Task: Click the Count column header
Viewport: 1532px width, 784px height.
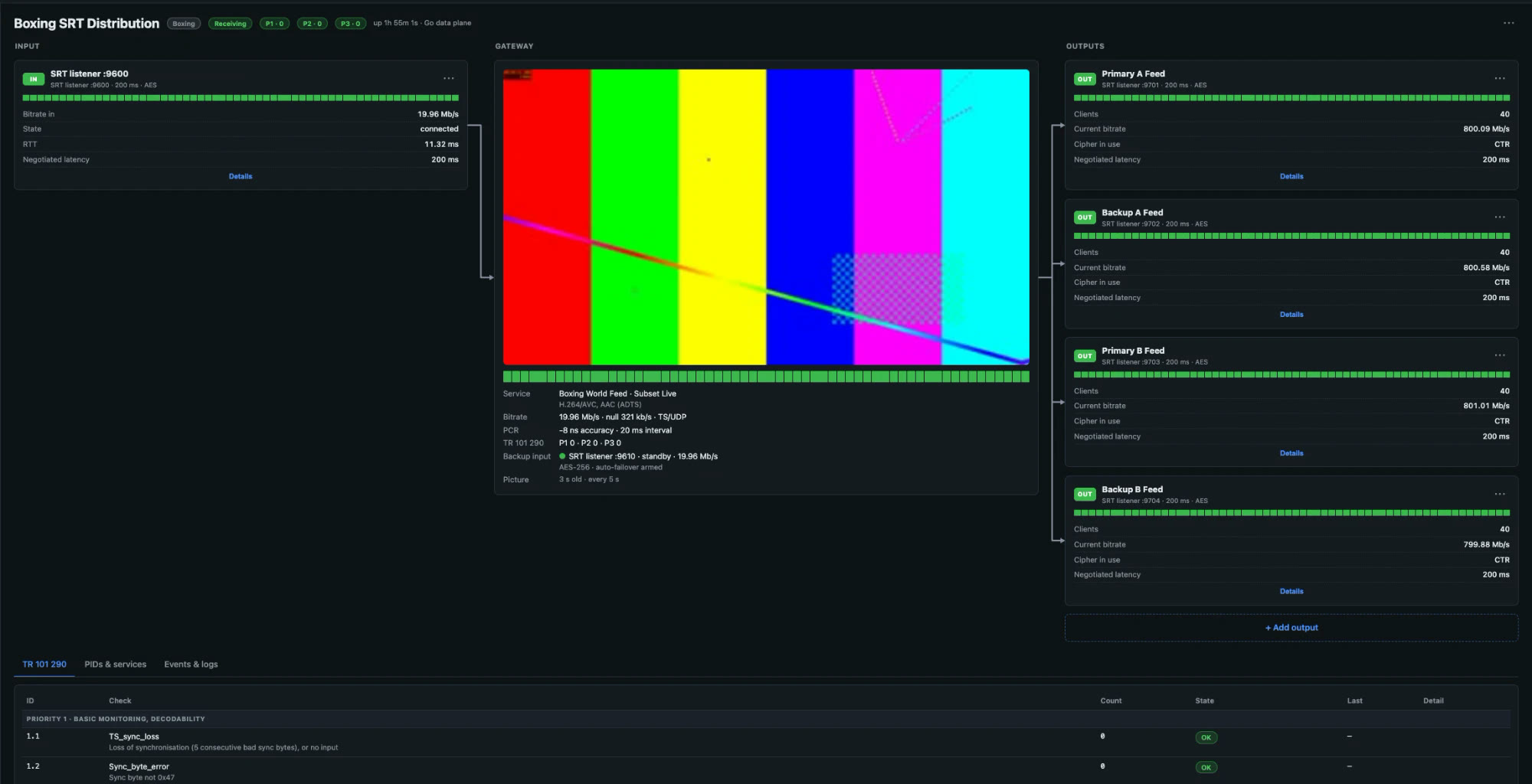Action: [1111, 701]
